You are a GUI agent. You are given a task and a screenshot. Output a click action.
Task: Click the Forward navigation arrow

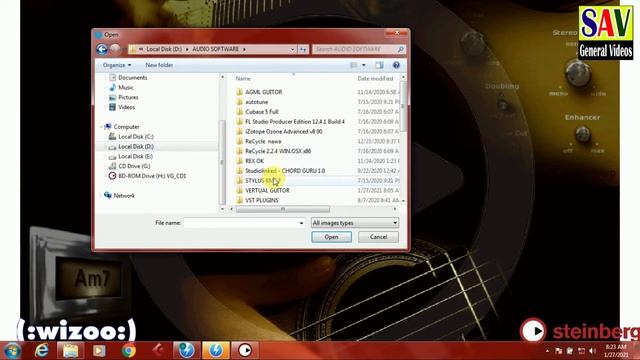click(116, 49)
